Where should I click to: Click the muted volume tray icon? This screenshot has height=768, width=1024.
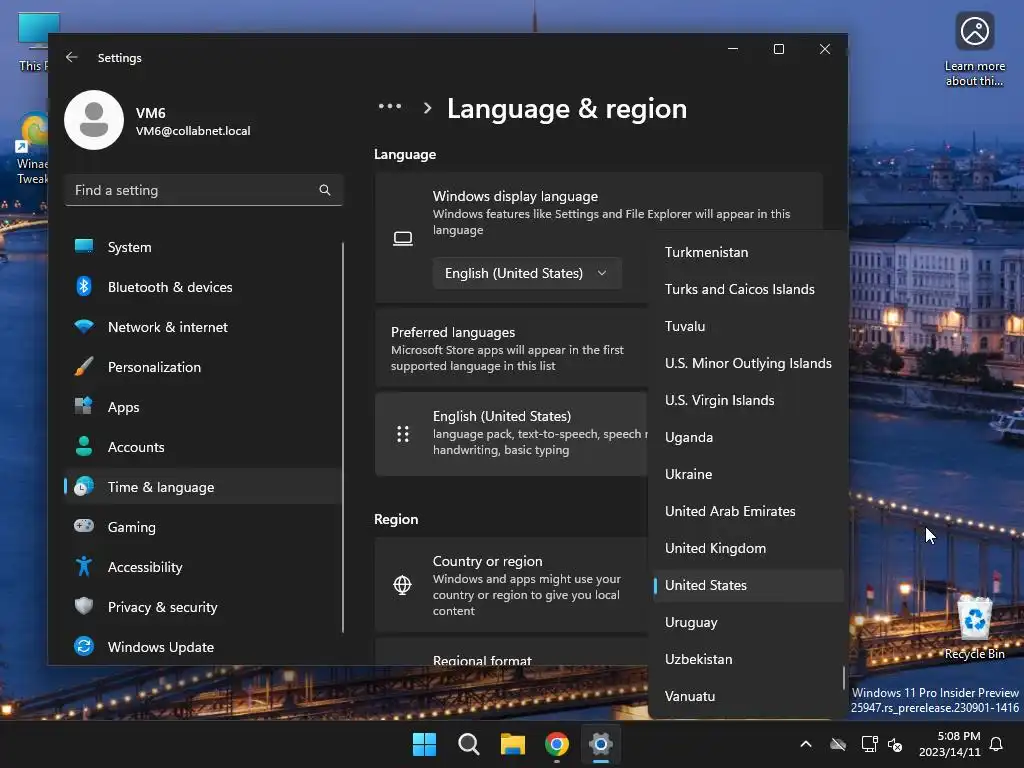tap(895, 744)
